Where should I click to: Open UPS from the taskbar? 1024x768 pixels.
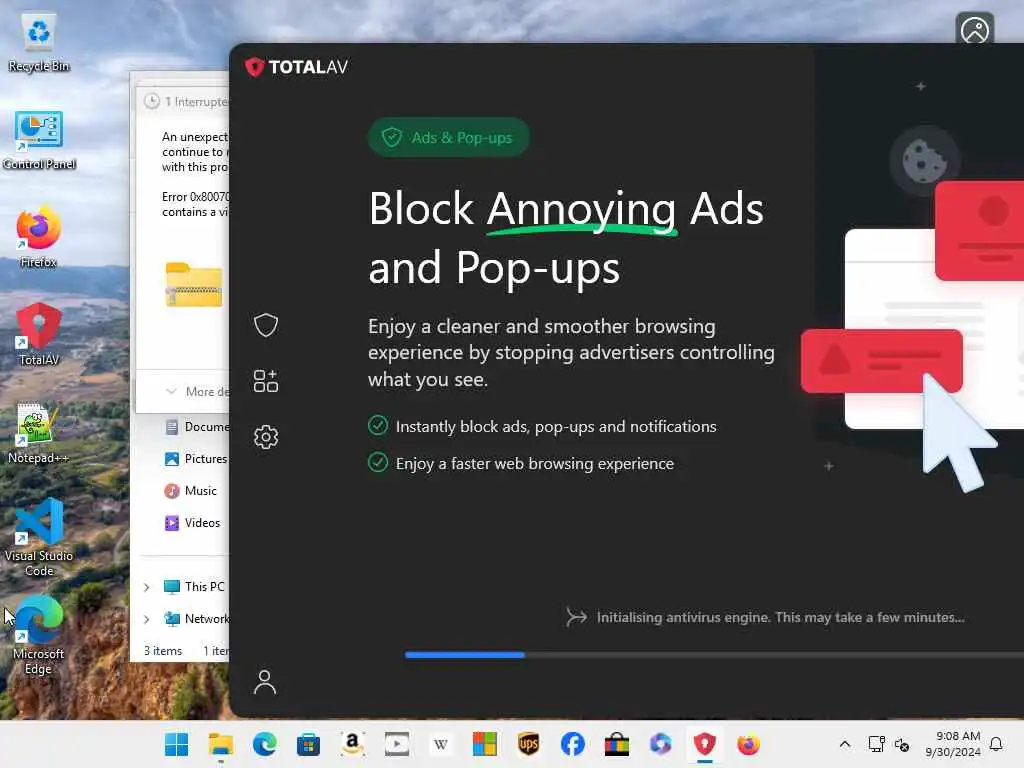coord(528,744)
